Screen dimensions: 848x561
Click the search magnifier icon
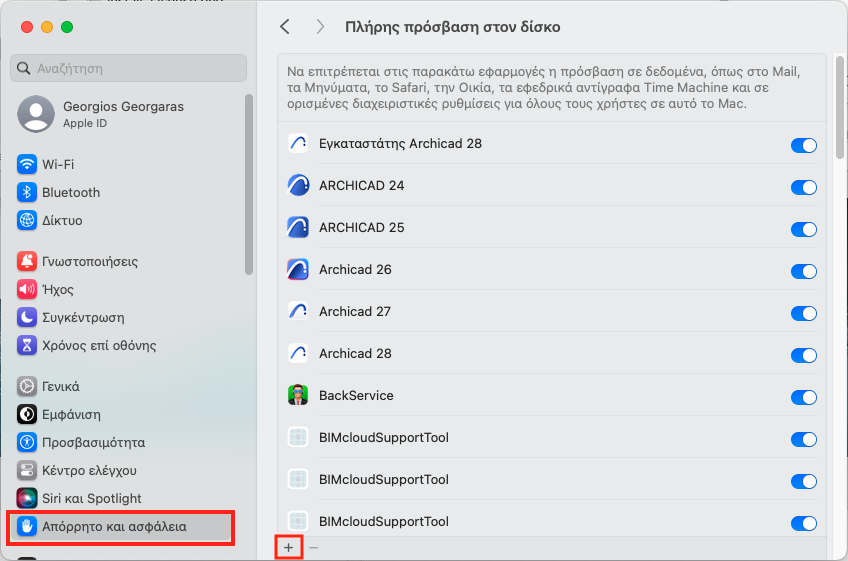tap(23, 69)
